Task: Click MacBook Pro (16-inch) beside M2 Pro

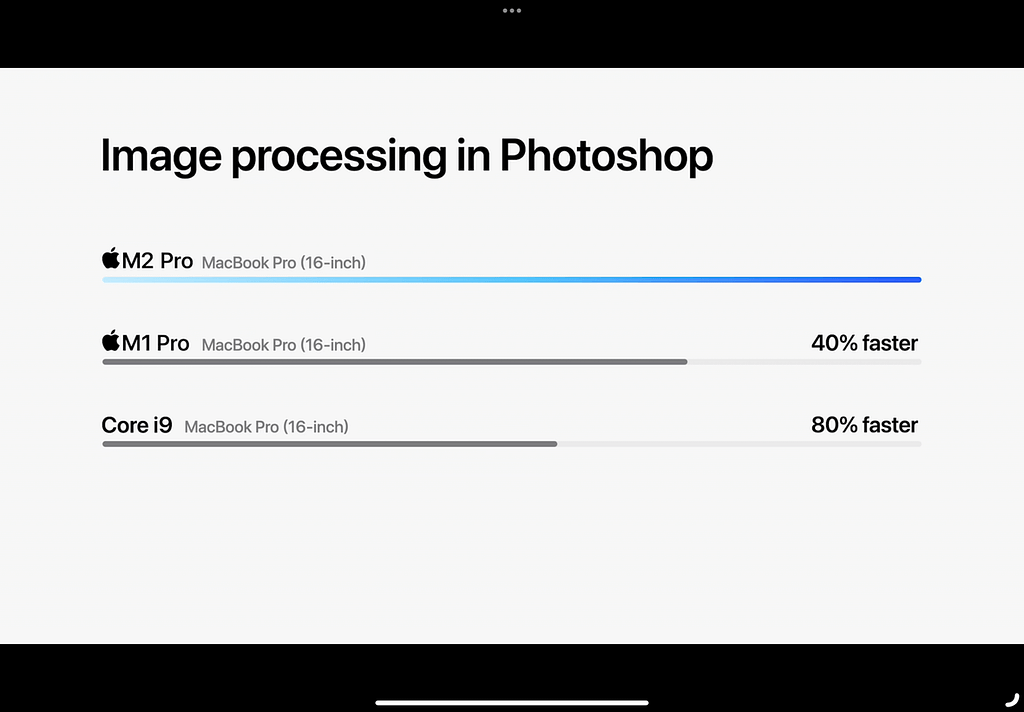Action: coord(283,263)
